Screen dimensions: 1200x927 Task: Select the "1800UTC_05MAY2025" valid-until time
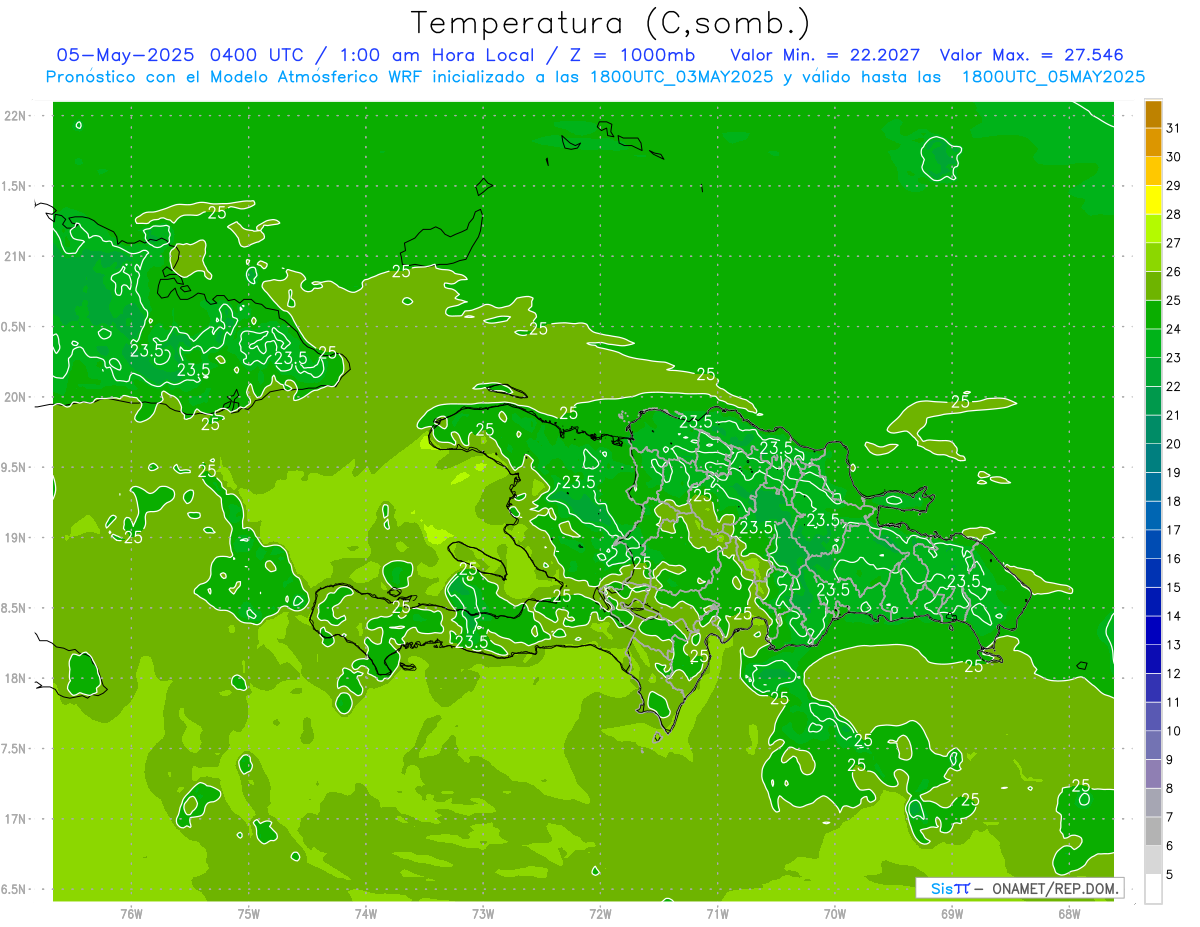click(x=1053, y=77)
